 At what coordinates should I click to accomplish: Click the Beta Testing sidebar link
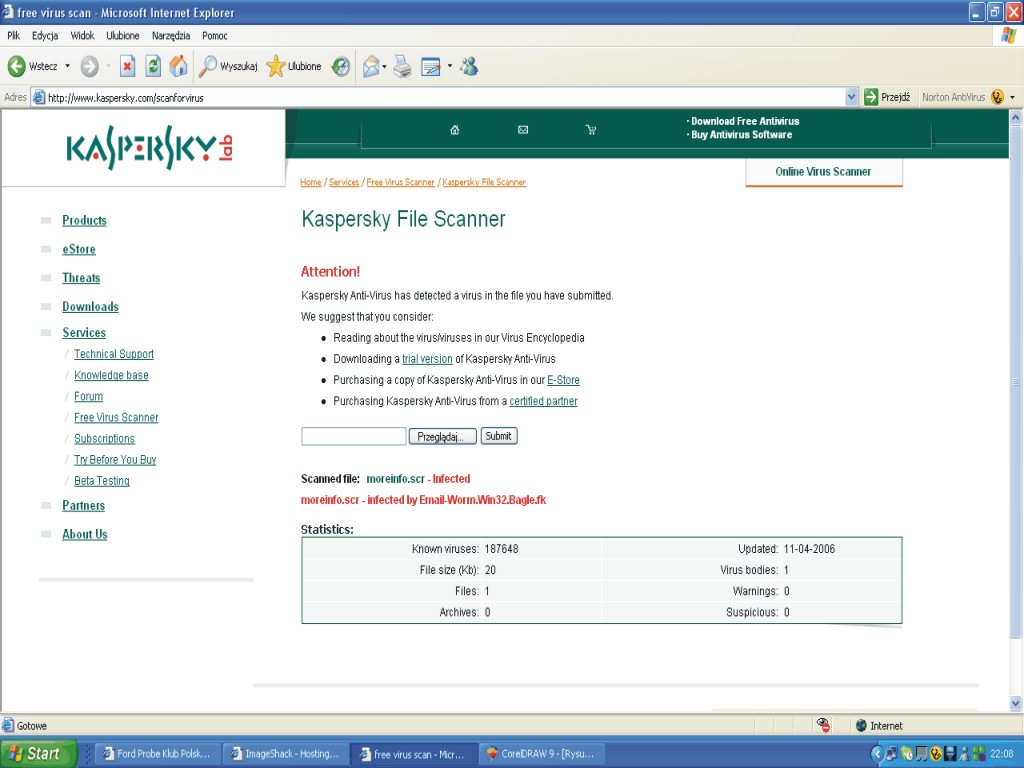[102, 481]
